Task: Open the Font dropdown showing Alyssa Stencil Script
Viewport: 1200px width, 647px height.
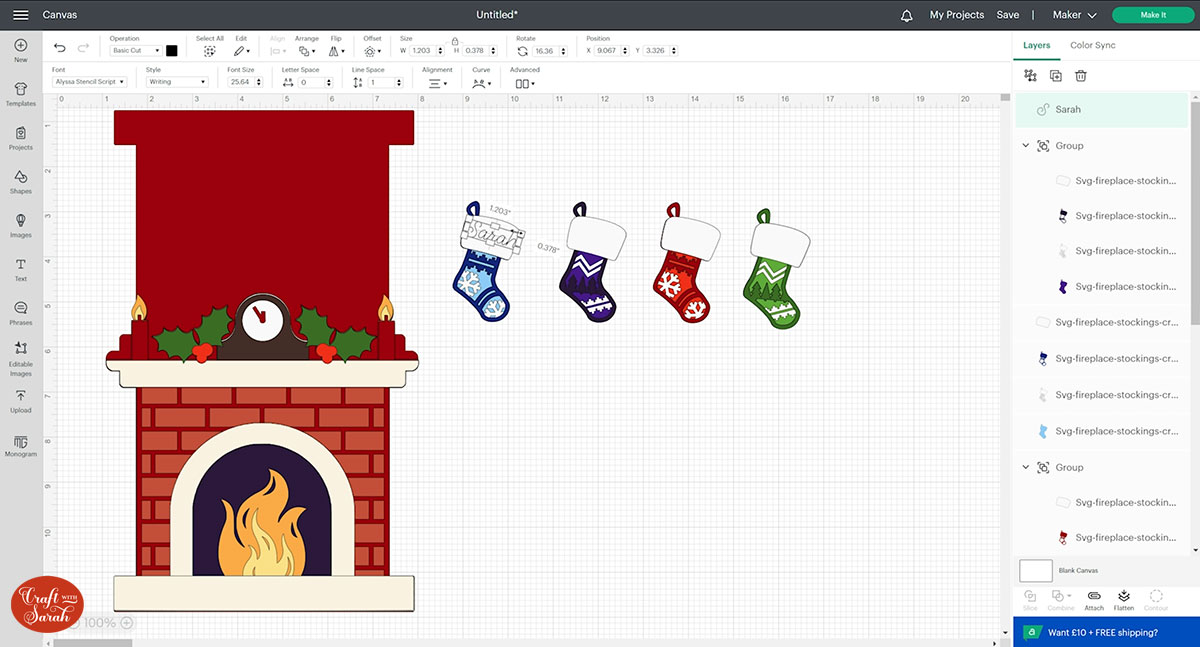Action: point(88,81)
